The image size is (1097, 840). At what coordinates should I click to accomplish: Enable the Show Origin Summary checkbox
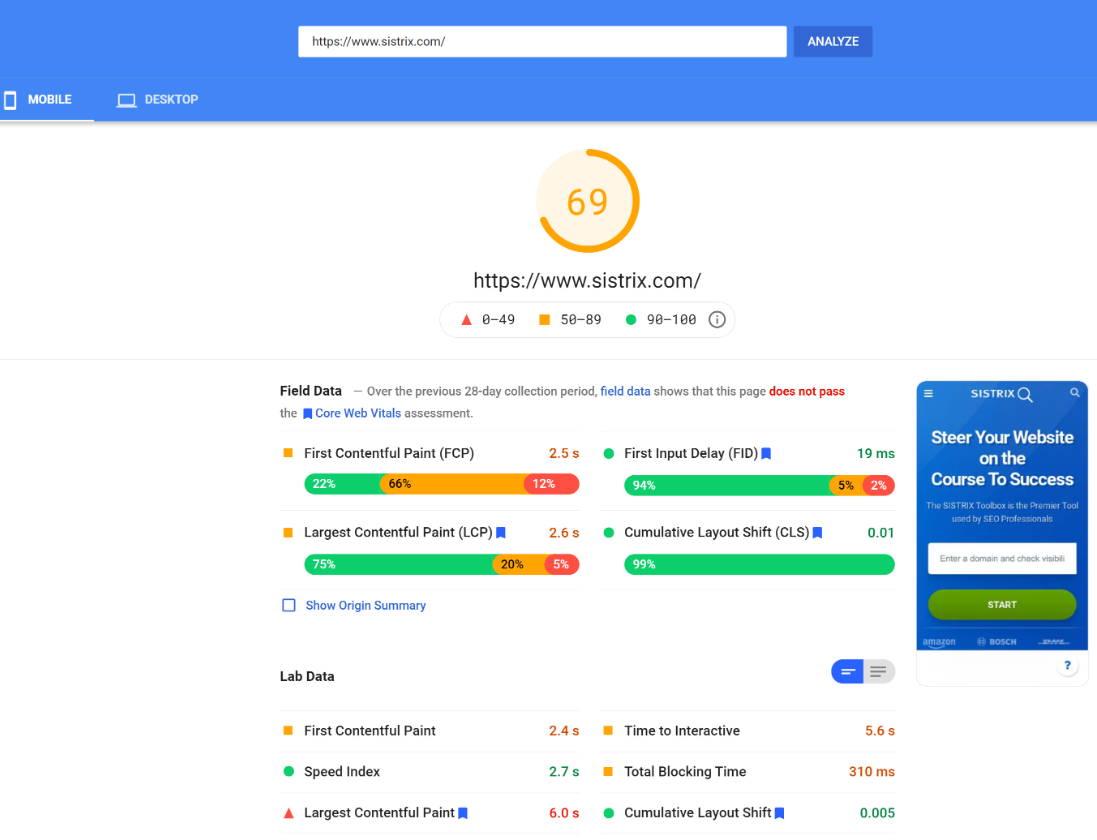click(x=288, y=605)
